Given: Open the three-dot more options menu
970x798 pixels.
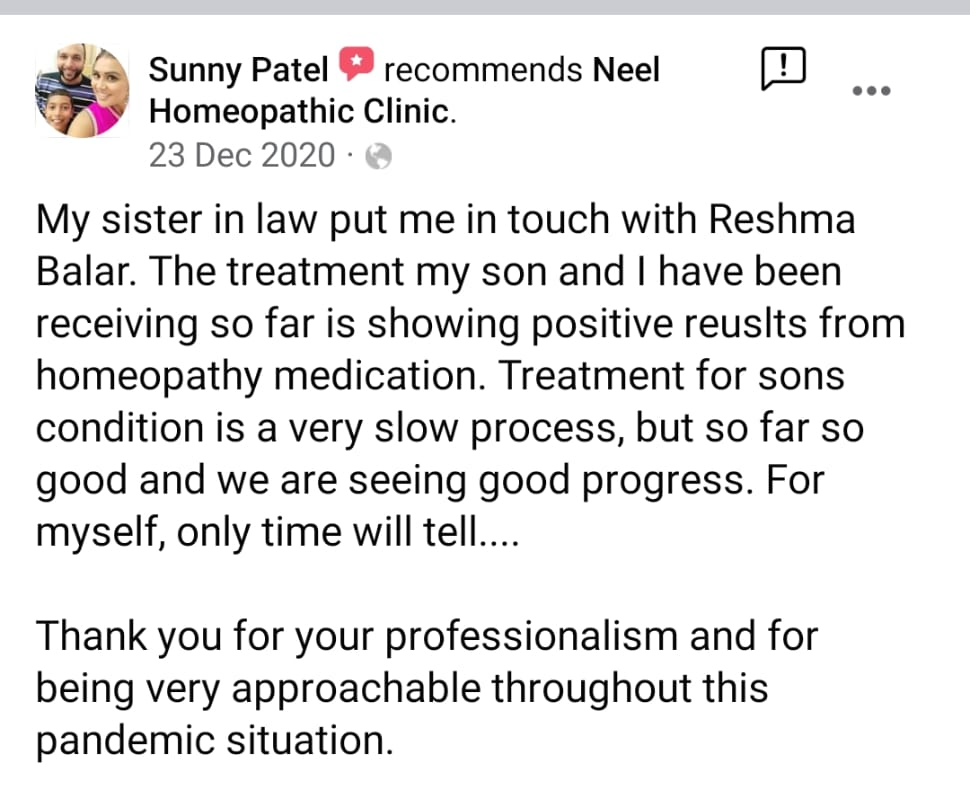Looking at the screenshot, I should pos(870,91).
